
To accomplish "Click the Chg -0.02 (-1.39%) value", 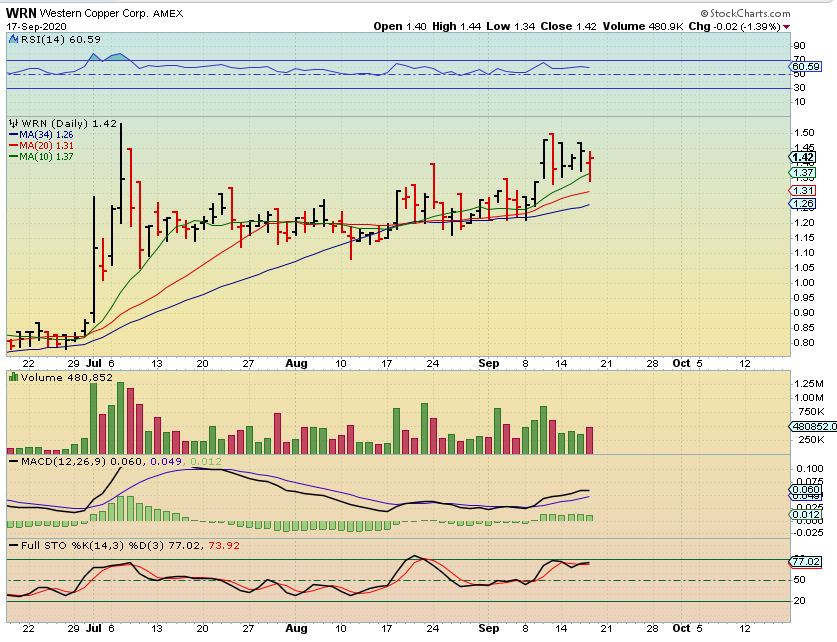I will pyautogui.click(x=735, y=26).
